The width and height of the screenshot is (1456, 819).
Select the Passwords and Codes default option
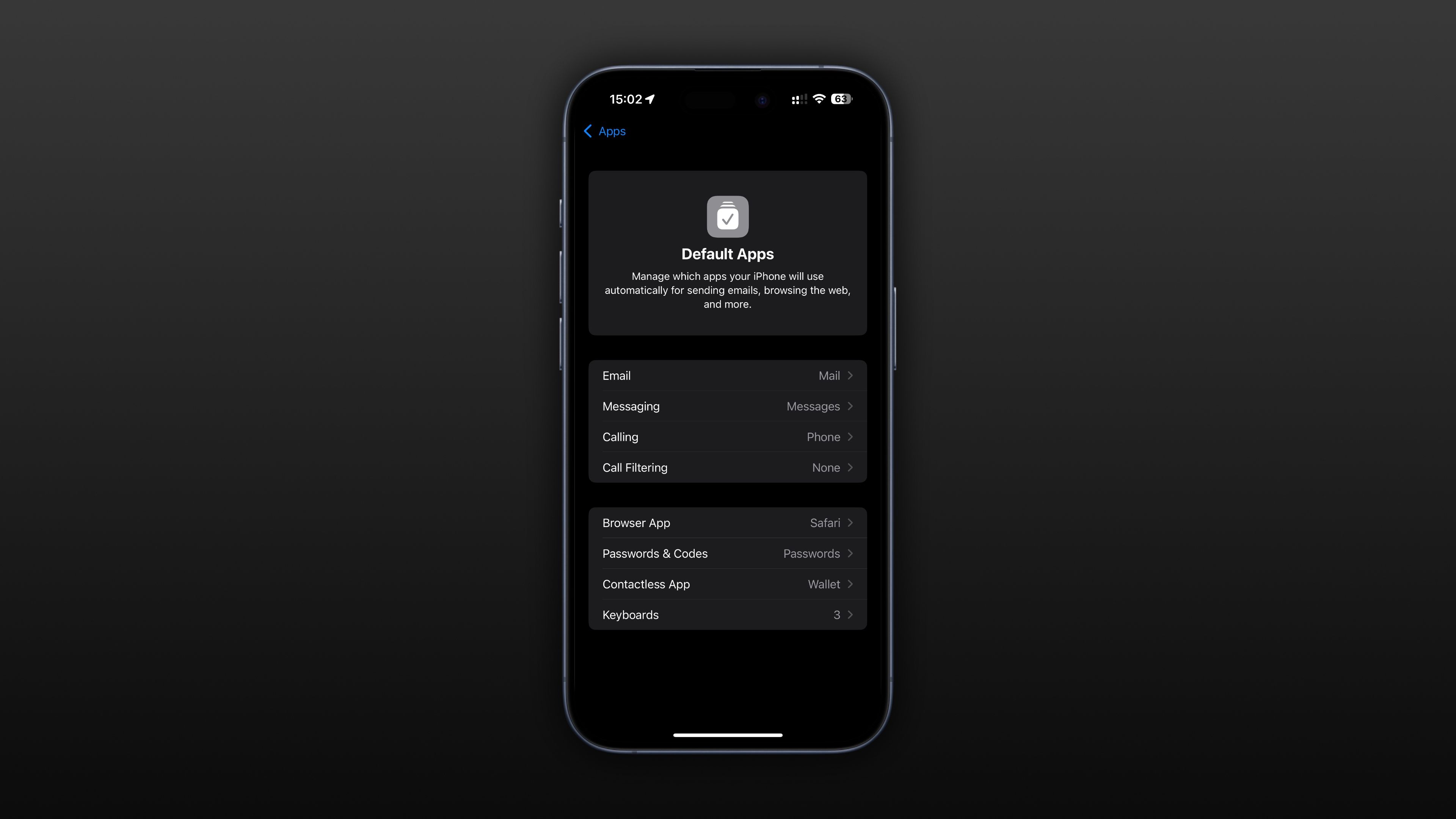(x=728, y=553)
